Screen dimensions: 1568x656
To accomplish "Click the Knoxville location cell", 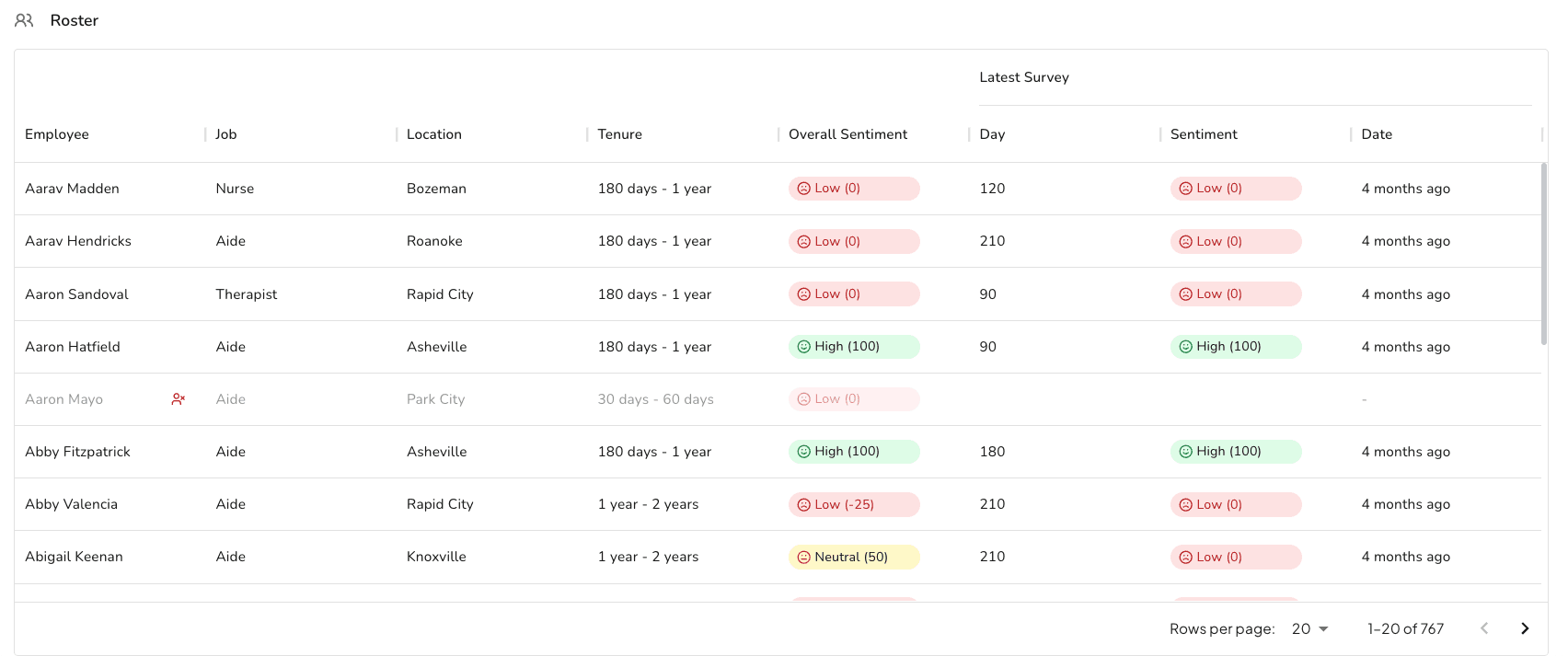I will pyautogui.click(x=436, y=557).
